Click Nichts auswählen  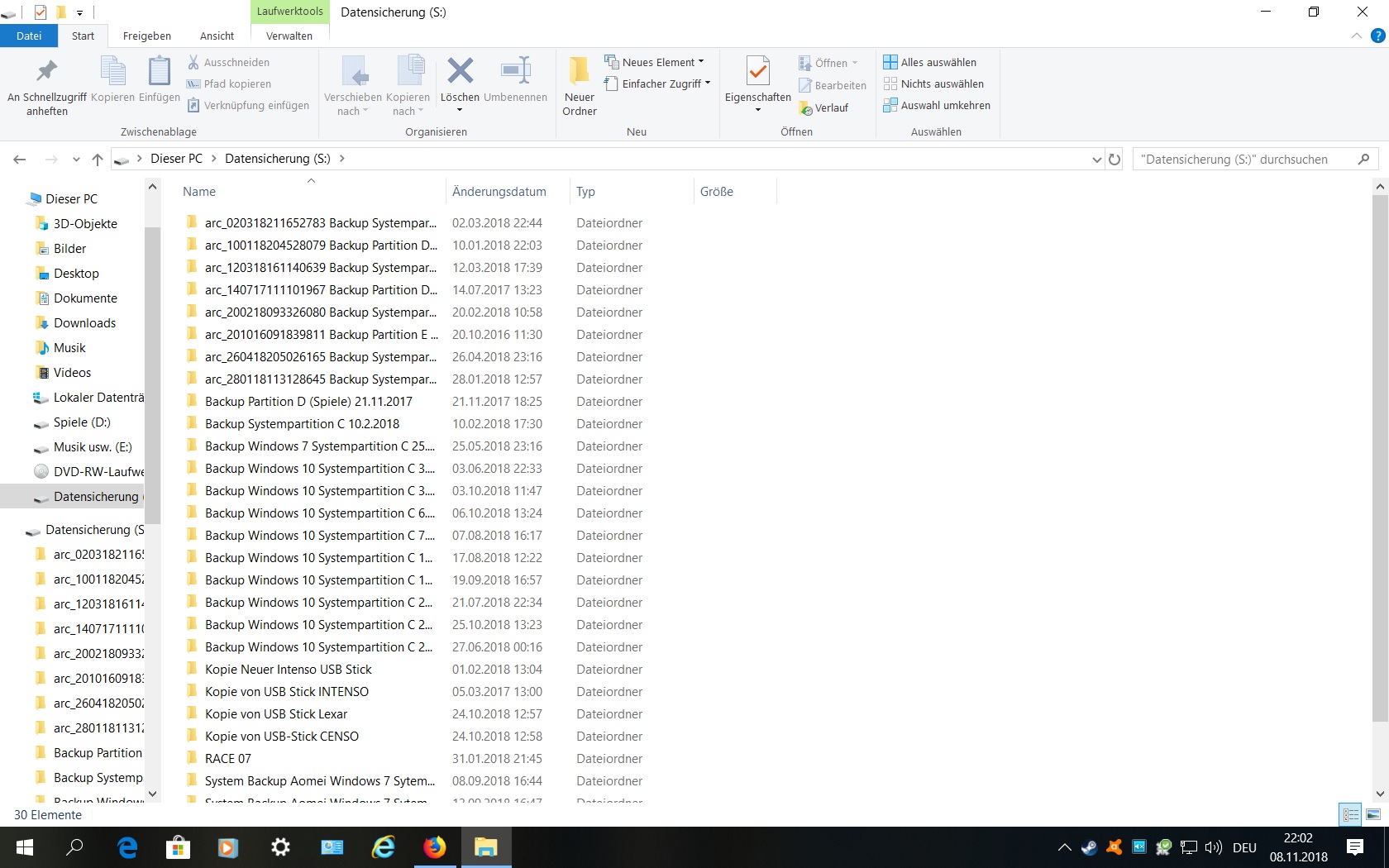pyautogui.click(x=933, y=83)
